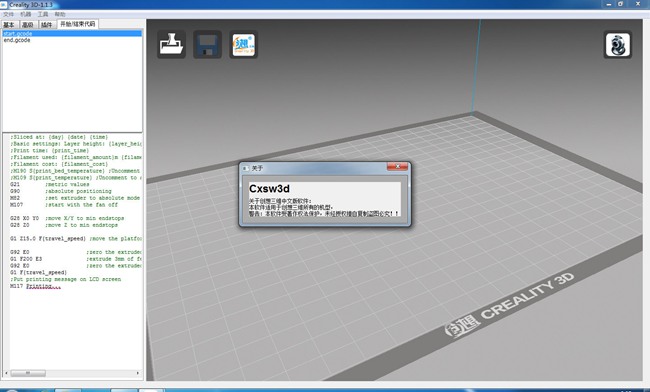Viewport: 650px width, 392px height.
Task: Click the floppy disk save toolpath icon
Action: click(x=207, y=44)
